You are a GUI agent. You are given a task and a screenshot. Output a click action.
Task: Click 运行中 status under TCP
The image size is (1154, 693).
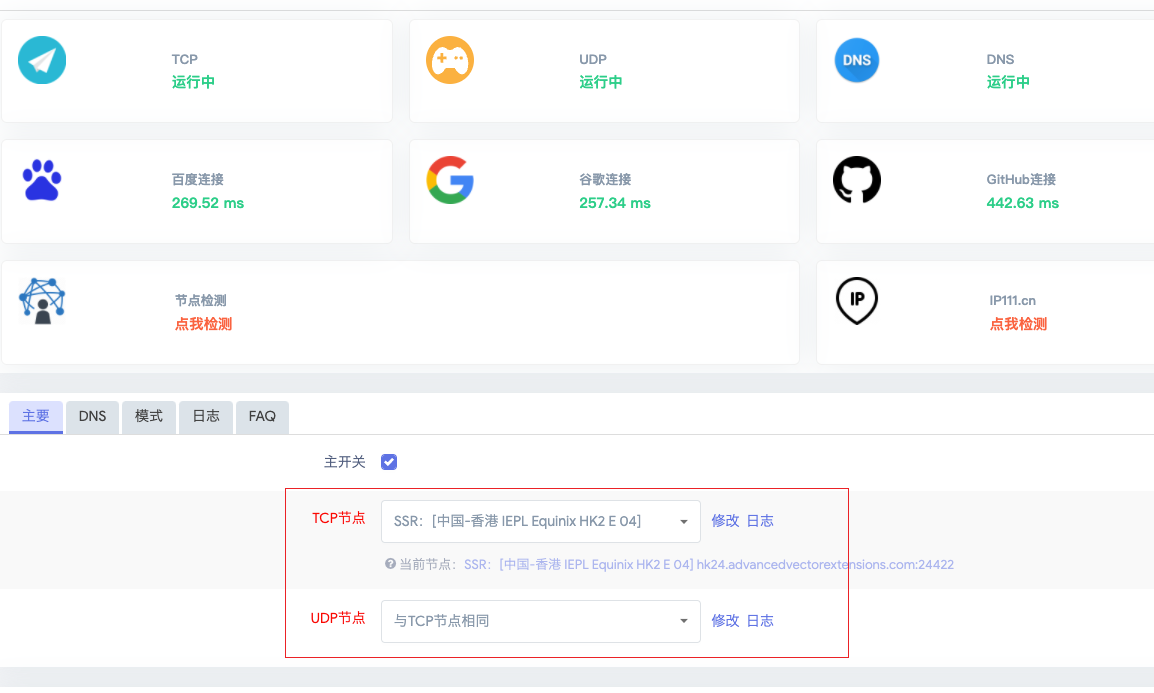(x=194, y=82)
